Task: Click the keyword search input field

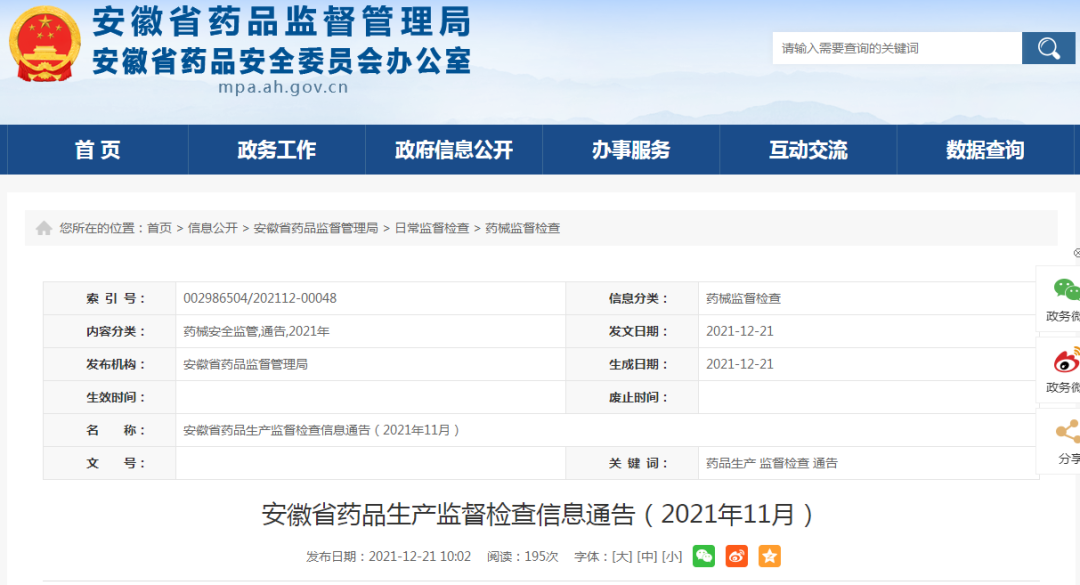Action: [896, 48]
